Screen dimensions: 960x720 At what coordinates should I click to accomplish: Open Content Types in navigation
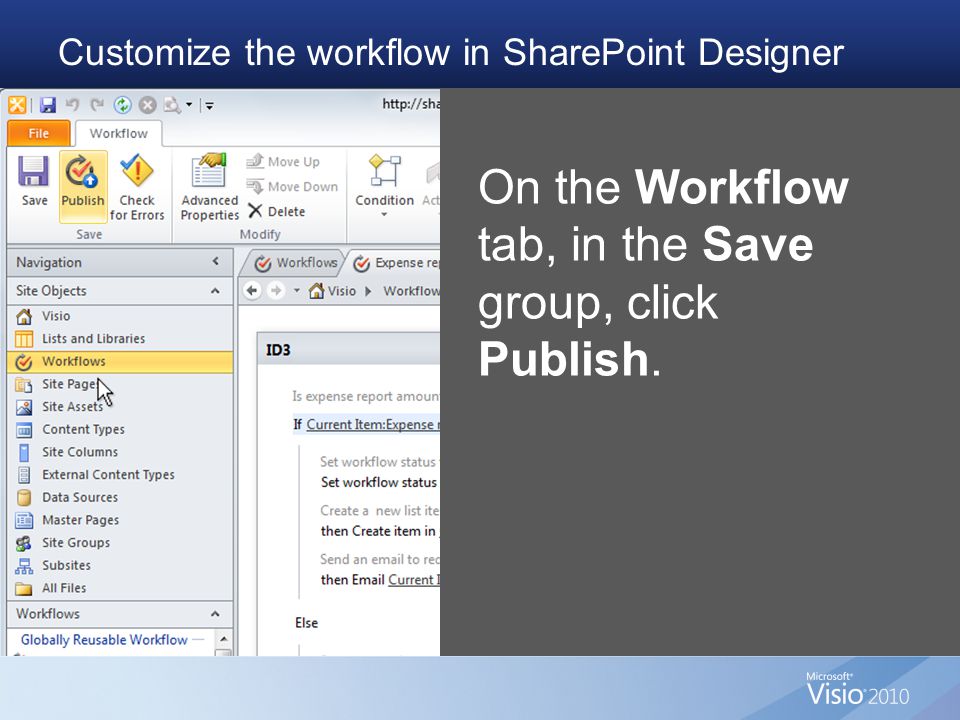coord(120,429)
